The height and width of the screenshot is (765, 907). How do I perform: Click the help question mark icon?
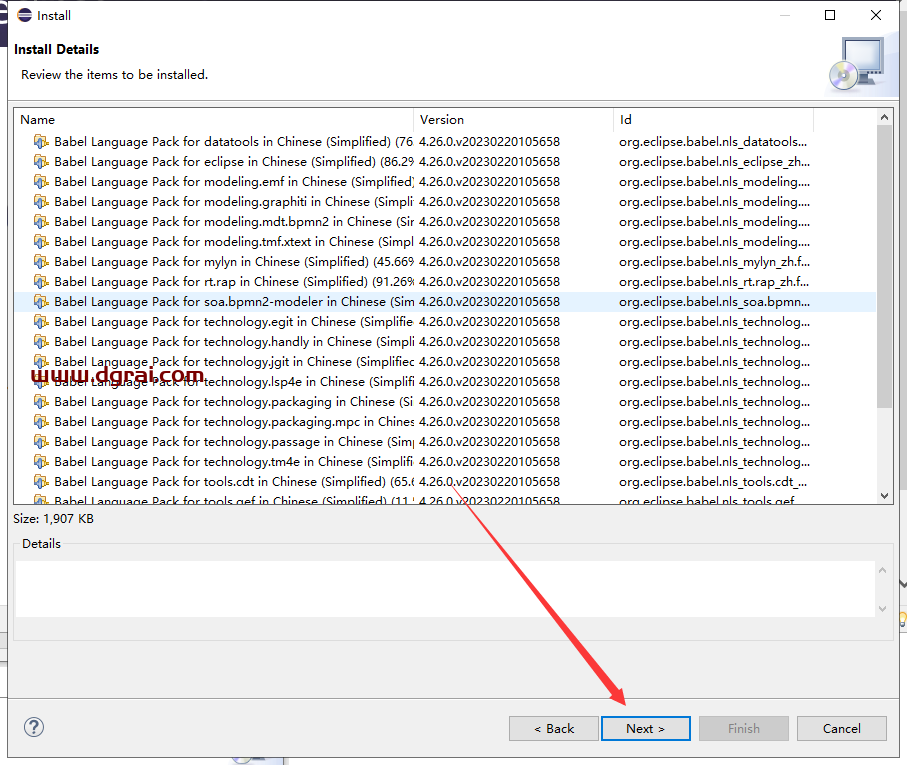tap(34, 727)
